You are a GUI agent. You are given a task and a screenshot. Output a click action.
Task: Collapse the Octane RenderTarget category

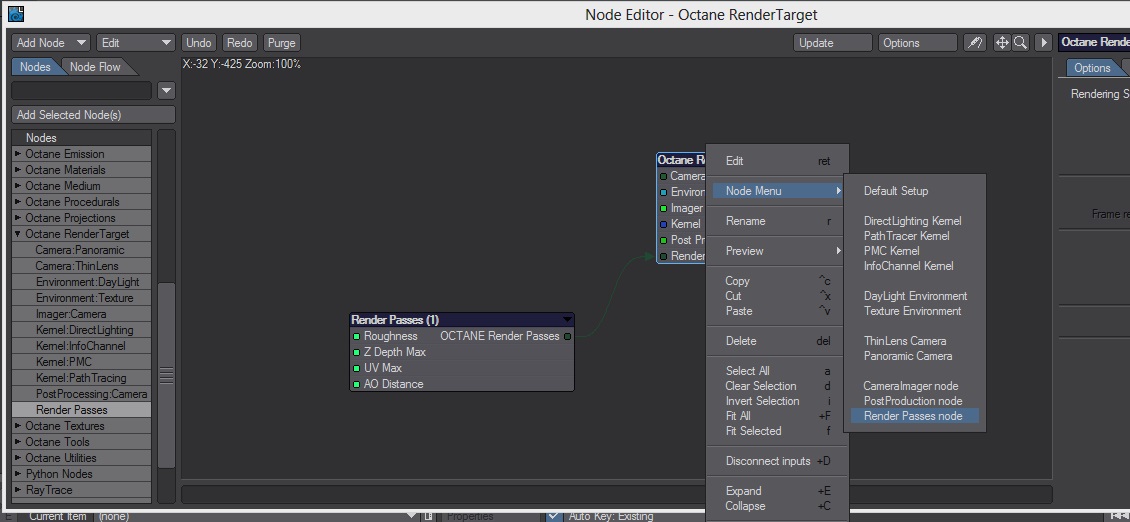coord(18,234)
